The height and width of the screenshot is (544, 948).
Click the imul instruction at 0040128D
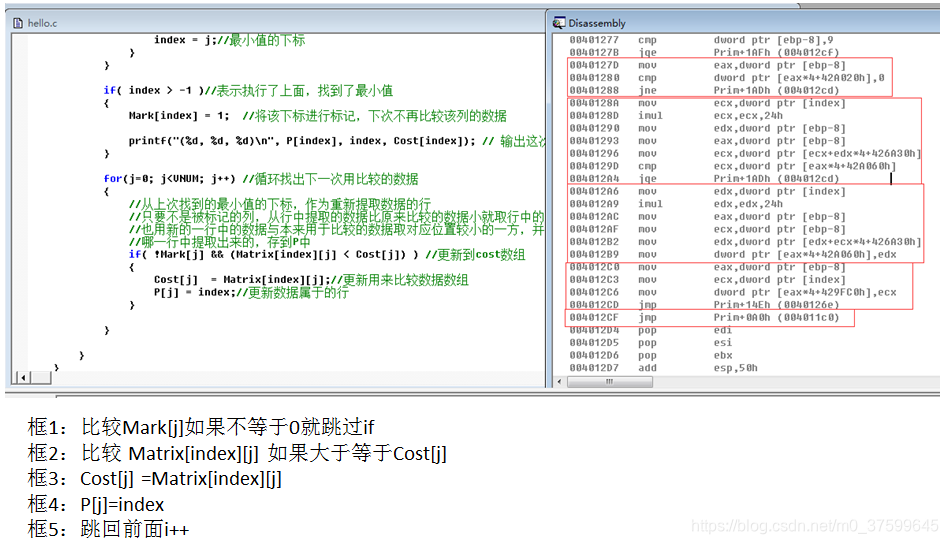coord(676,115)
